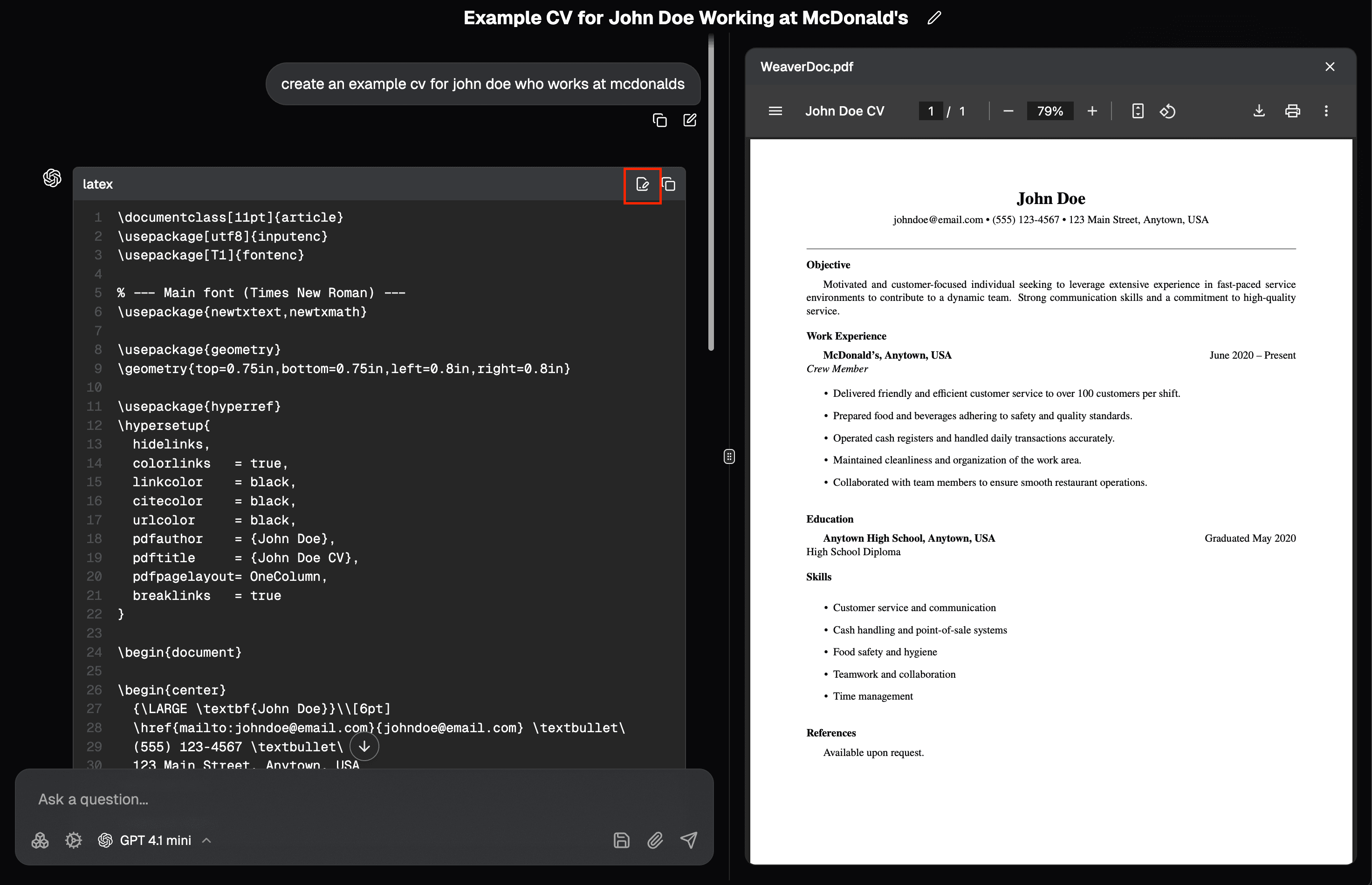1372x885 pixels.
Task: Click code line \usepackage{geometry}
Action: pos(199,349)
